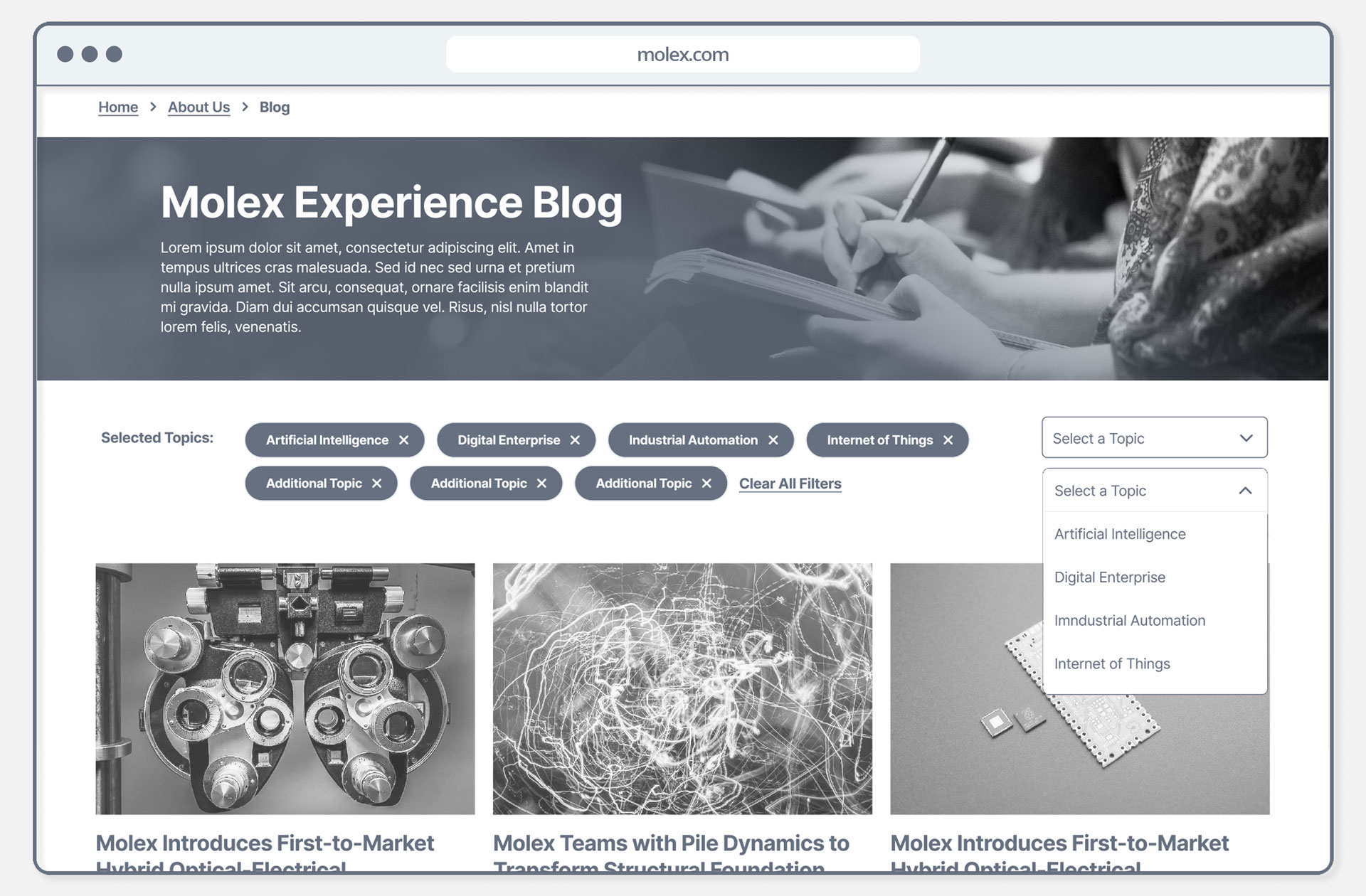Screen dimensions: 1366x896
Task: Open the top Select a Topic dropdown
Action: coord(1154,437)
